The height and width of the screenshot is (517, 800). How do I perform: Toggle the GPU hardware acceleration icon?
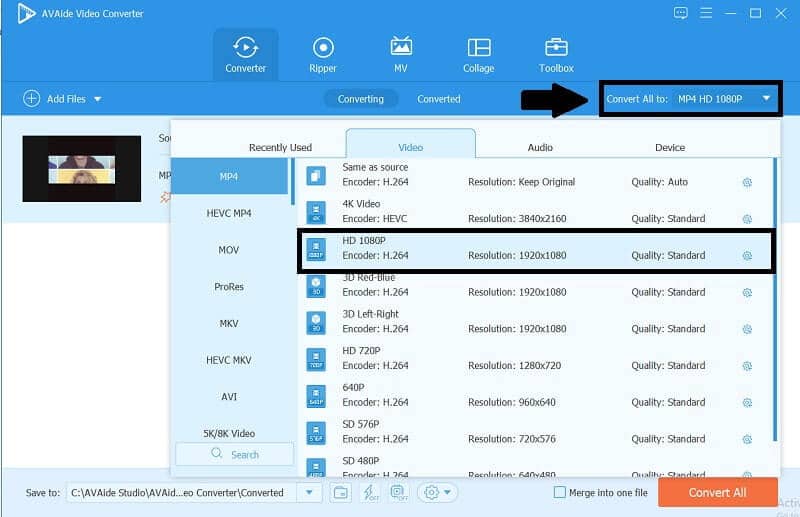click(399, 493)
